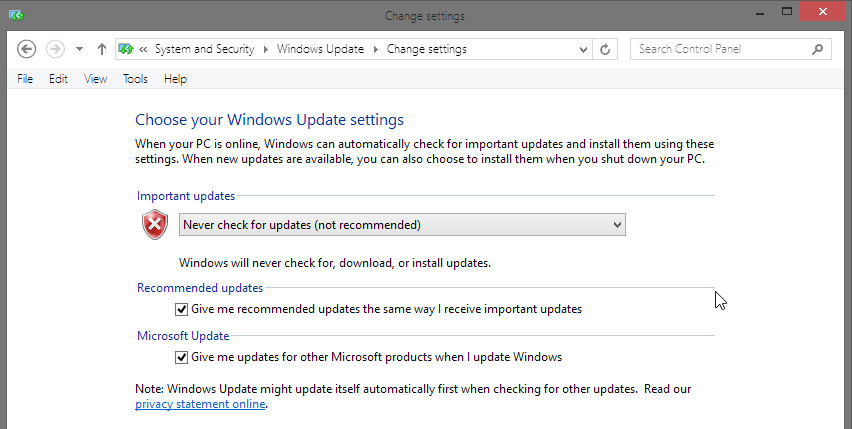Click the Back navigation arrow
The width and height of the screenshot is (852, 429).
point(27,49)
